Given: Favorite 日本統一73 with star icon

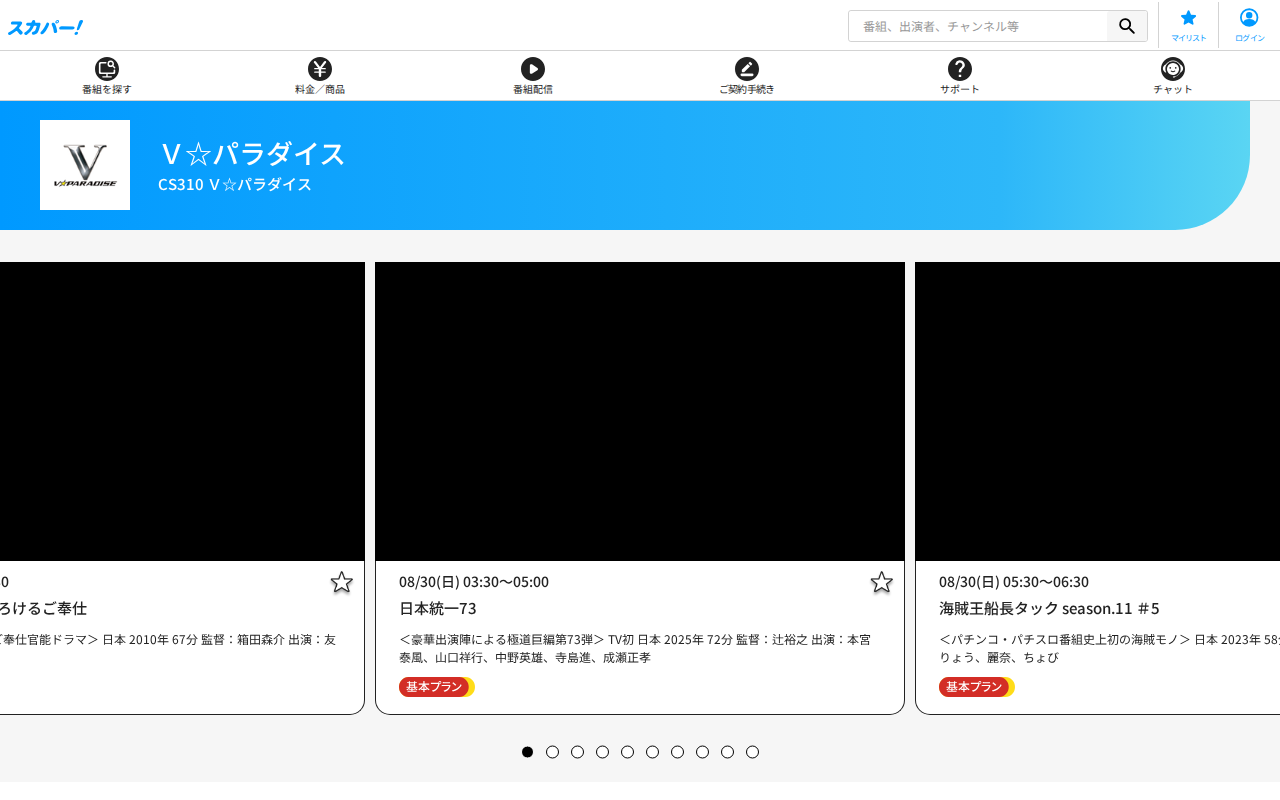Looking at the screenshot, I should 881,582.
